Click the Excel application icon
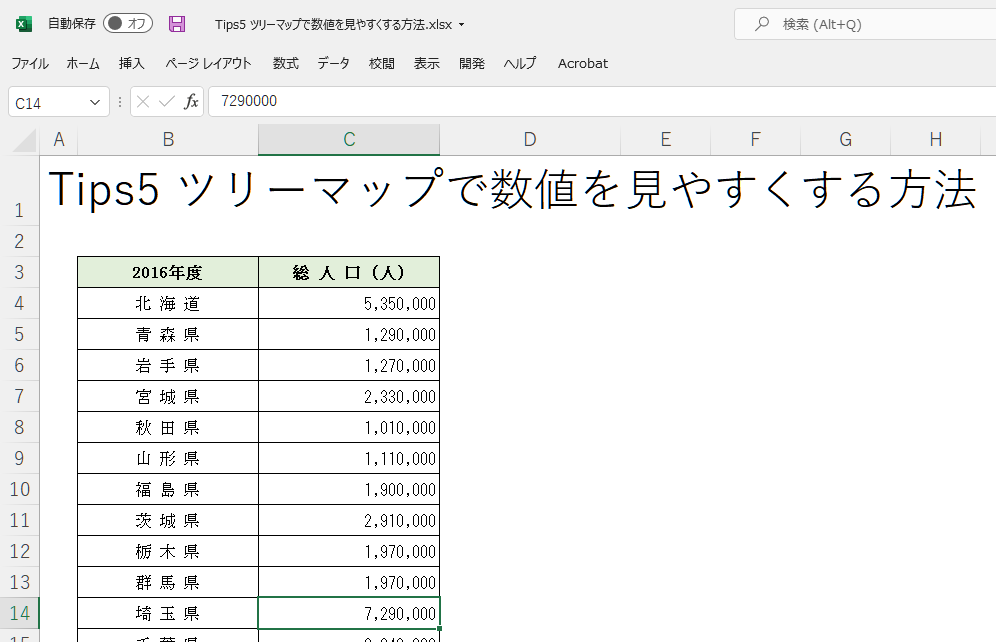The width and height of the screenshot is (996, 642). 23,24
